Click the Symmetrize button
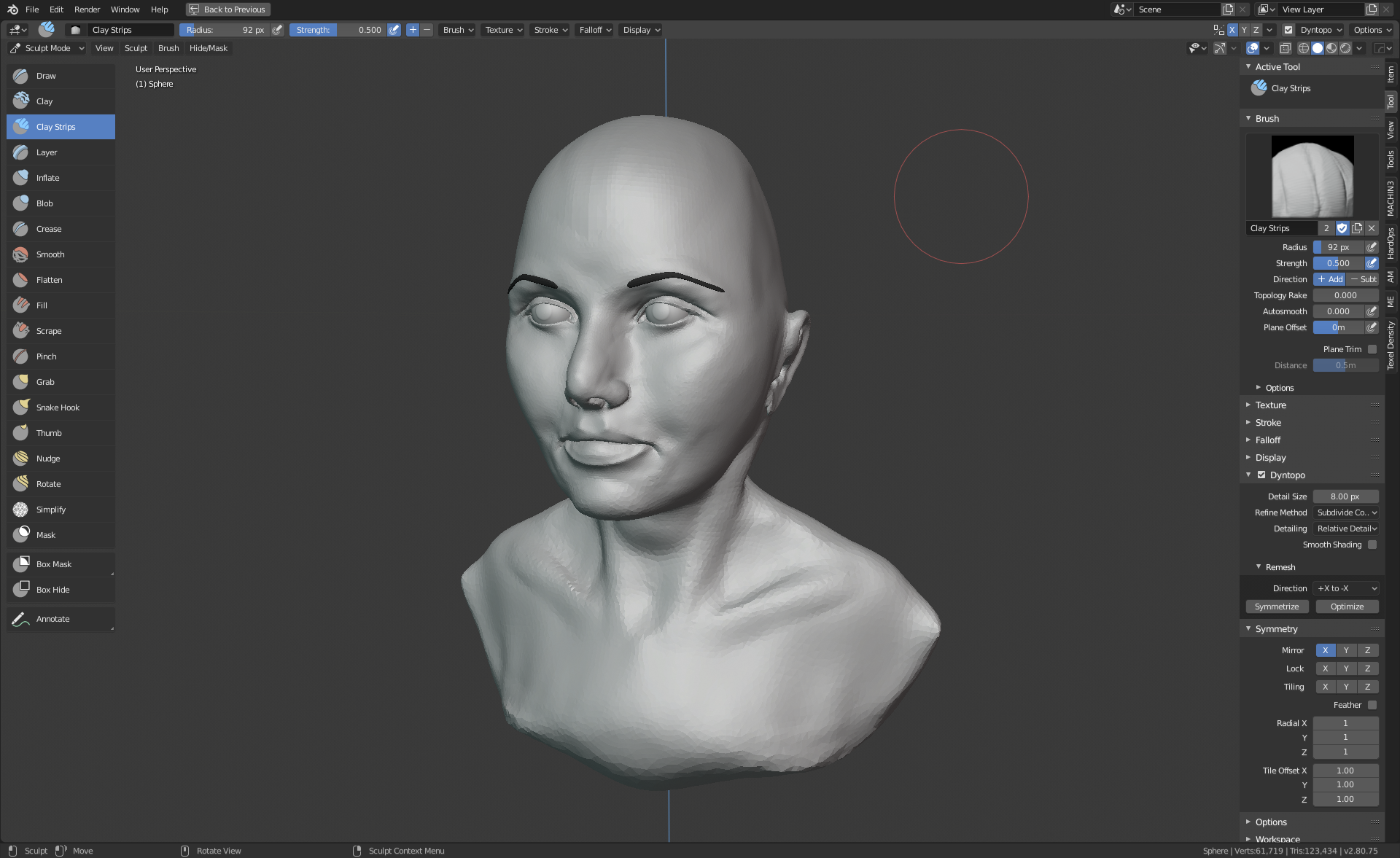 1277,607
